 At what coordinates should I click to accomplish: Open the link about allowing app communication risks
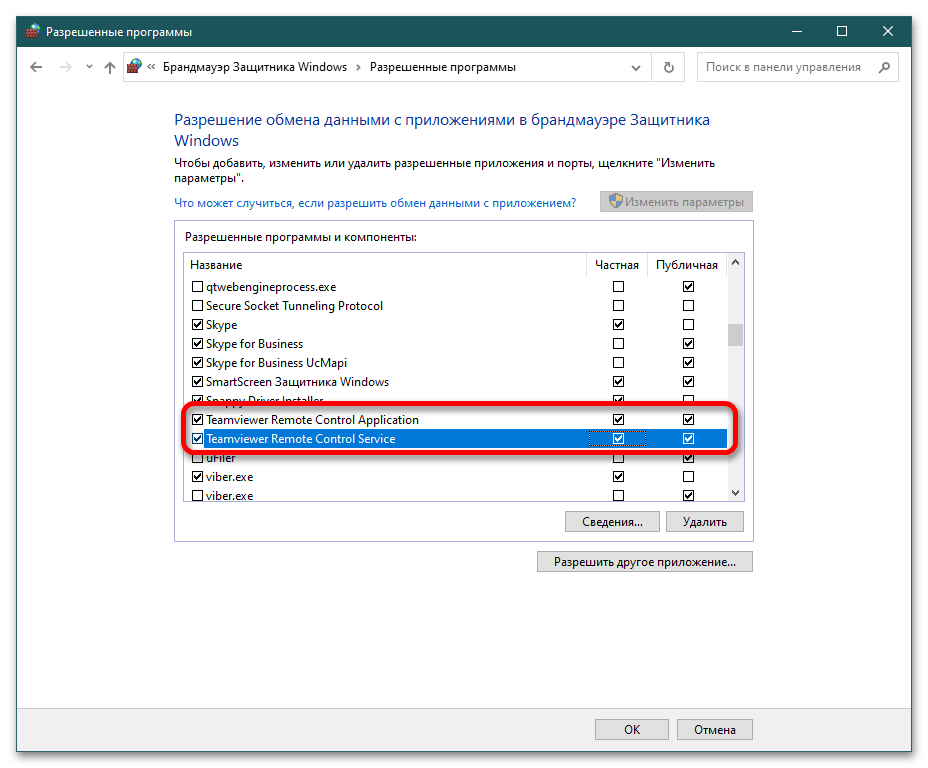tap(375, 202)
